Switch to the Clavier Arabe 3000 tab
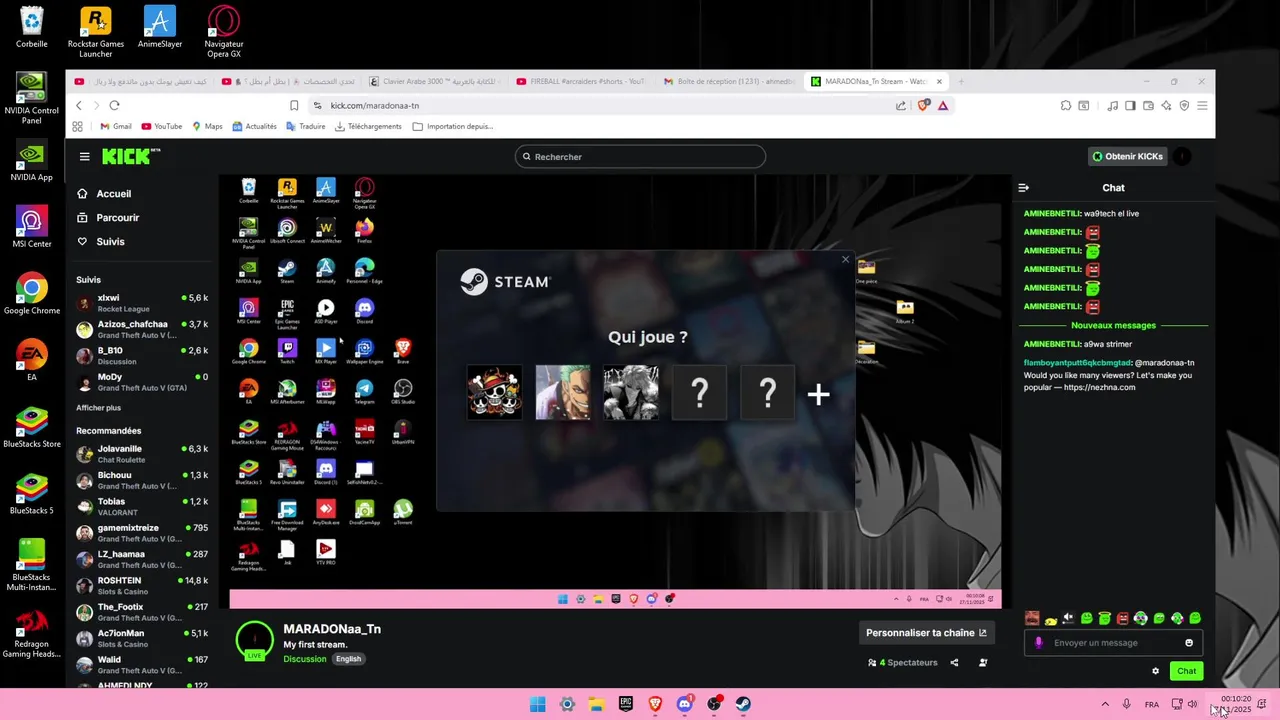 434,81
